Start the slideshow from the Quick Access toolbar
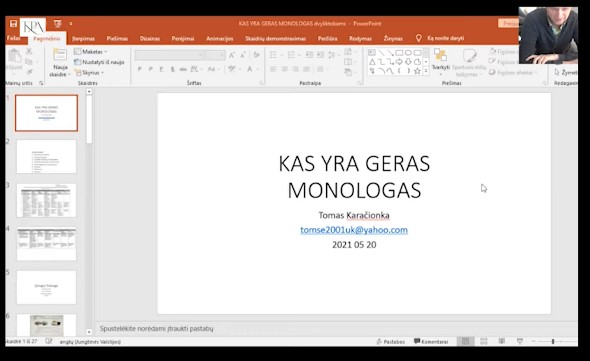Viewport: 590px width, 361px height. [58, 24]
